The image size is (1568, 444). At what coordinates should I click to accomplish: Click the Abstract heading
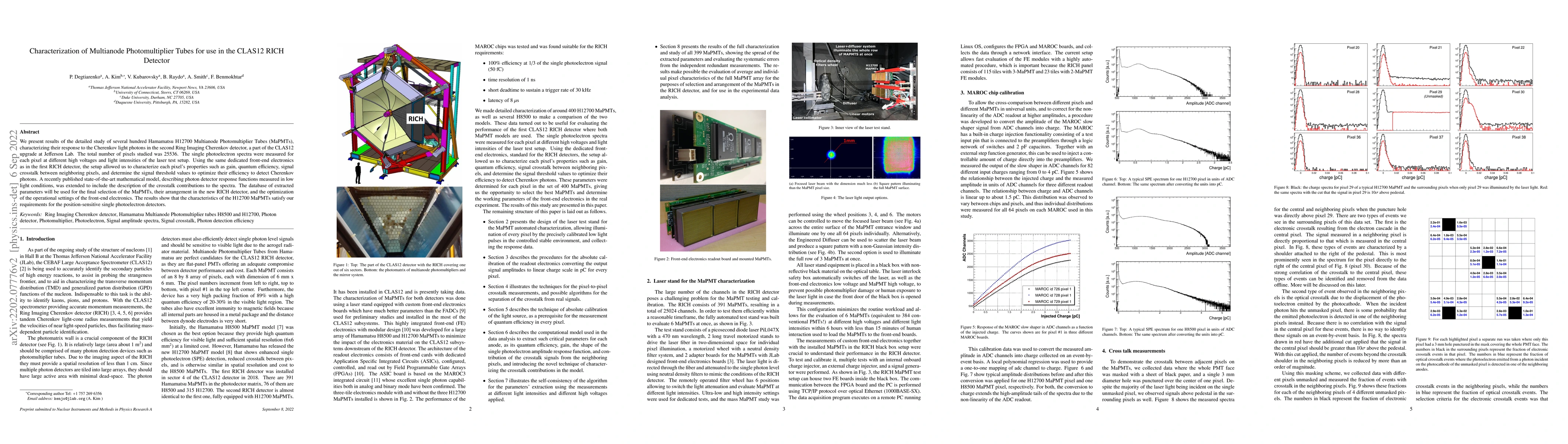tap(29, 132)
